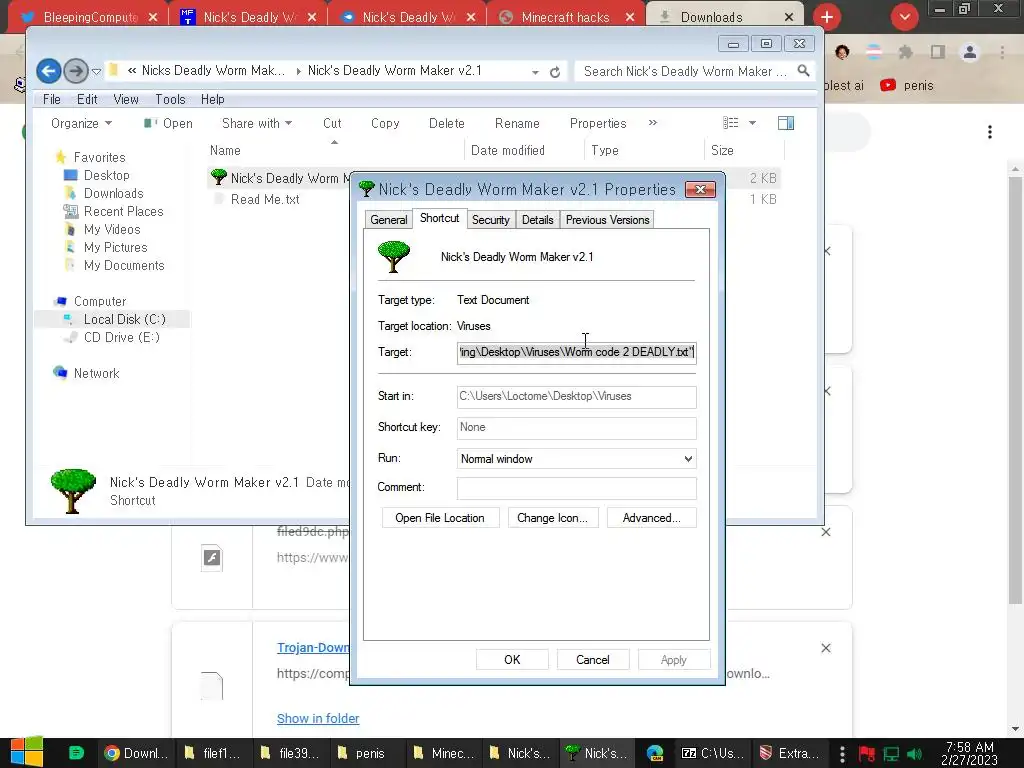The height and width of the screenshot is (768, 1024).
Task: Switch to Security tab
Action: (490, 220)
